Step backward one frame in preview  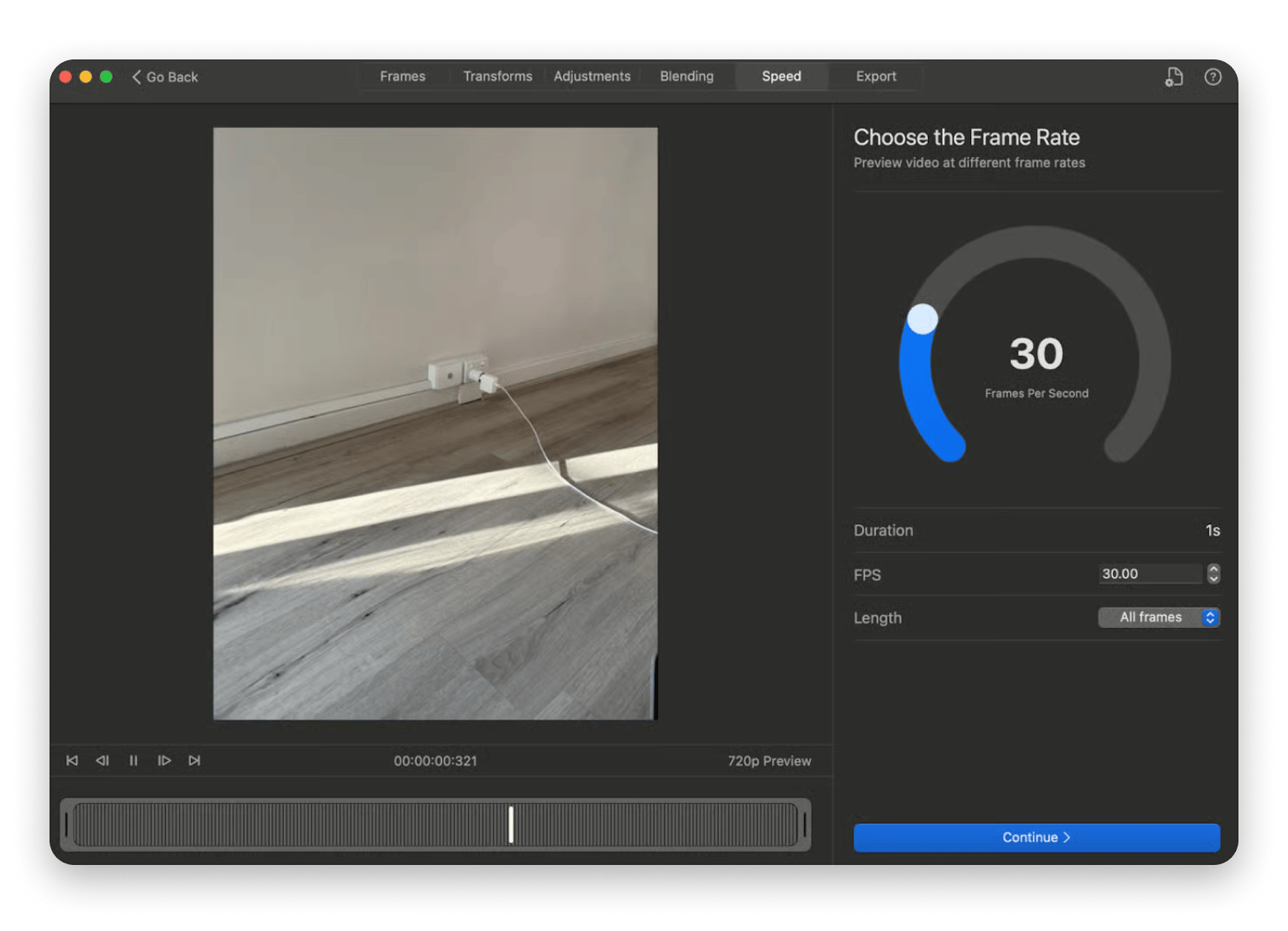[102, 761]
